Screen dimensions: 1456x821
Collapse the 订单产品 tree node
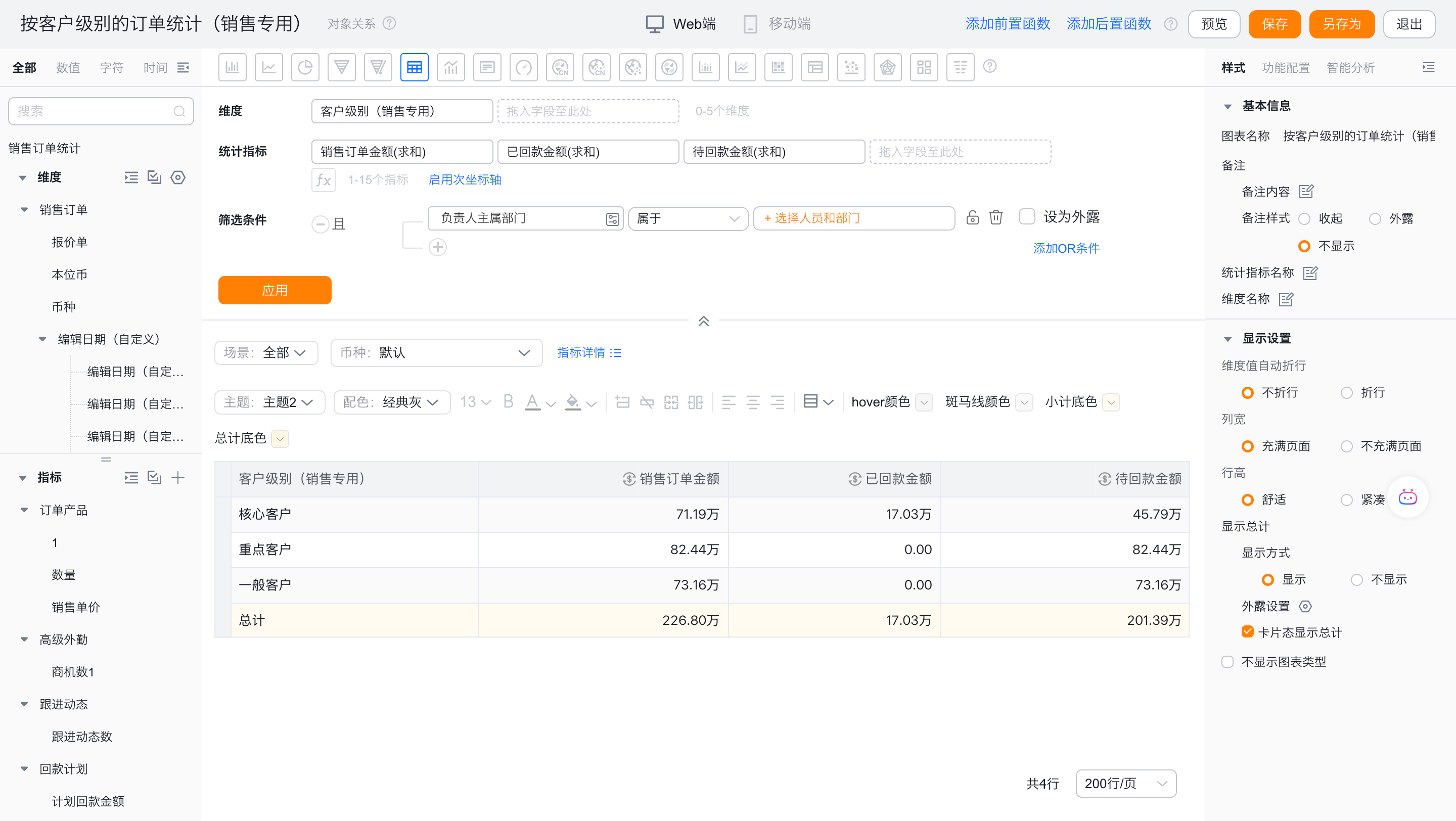24,510
